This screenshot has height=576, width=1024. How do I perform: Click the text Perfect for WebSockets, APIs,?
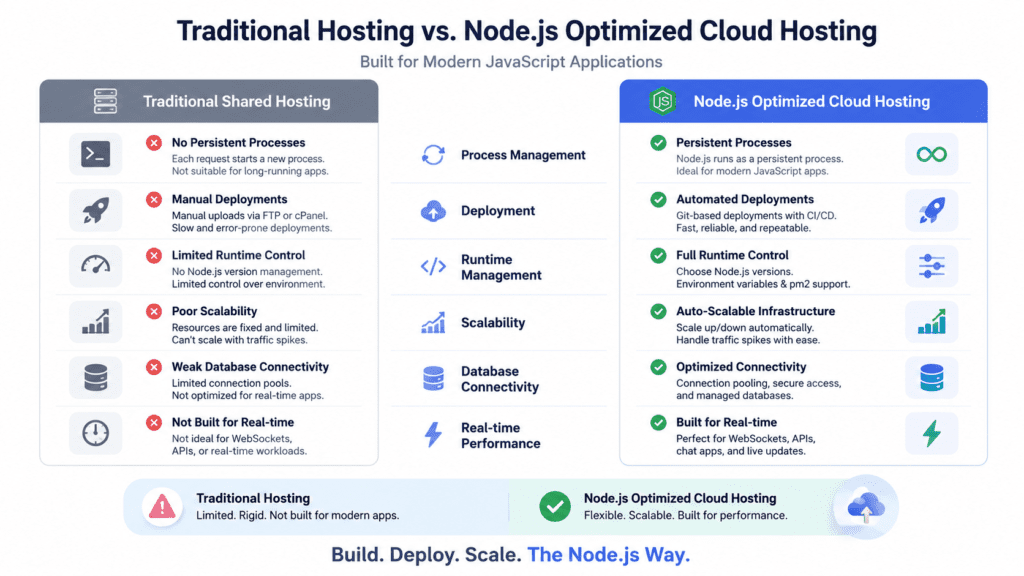pyautogui.click(x=745, y=439)
